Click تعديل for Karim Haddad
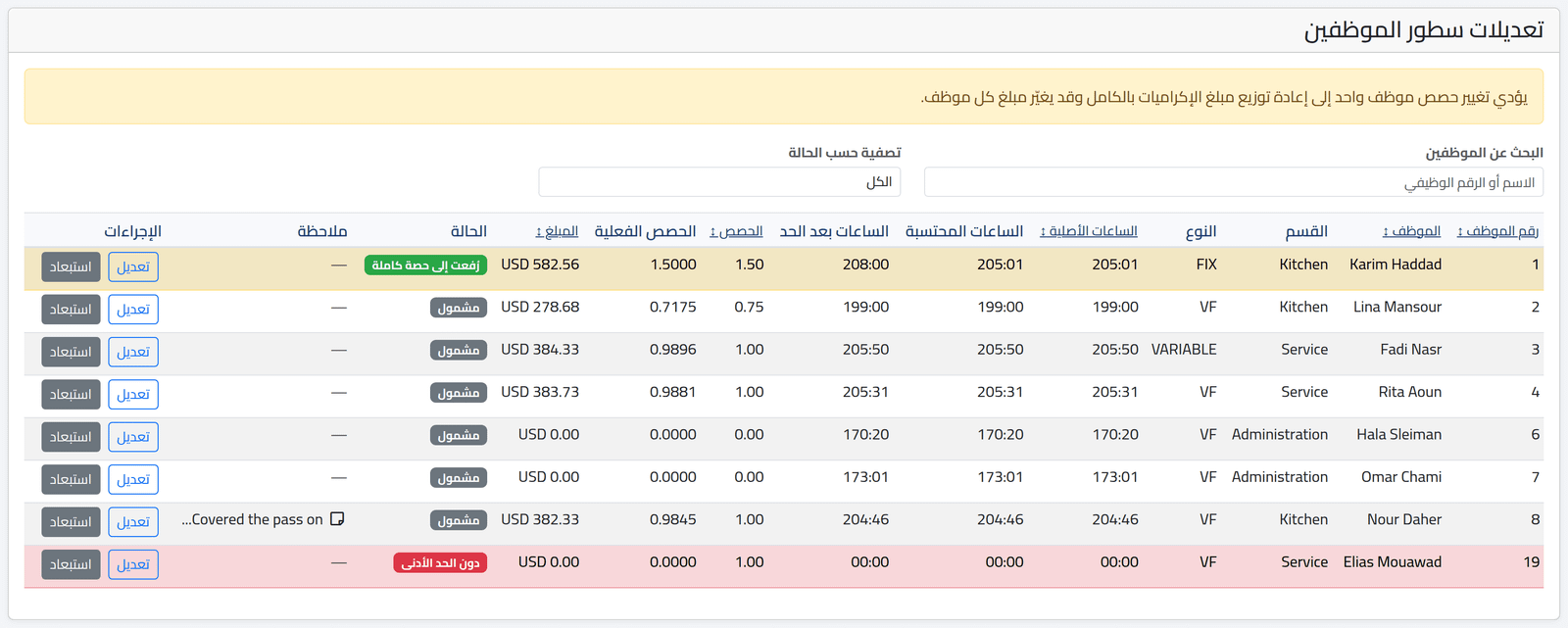Screen dimensions: 1568x628 (133, 267)
